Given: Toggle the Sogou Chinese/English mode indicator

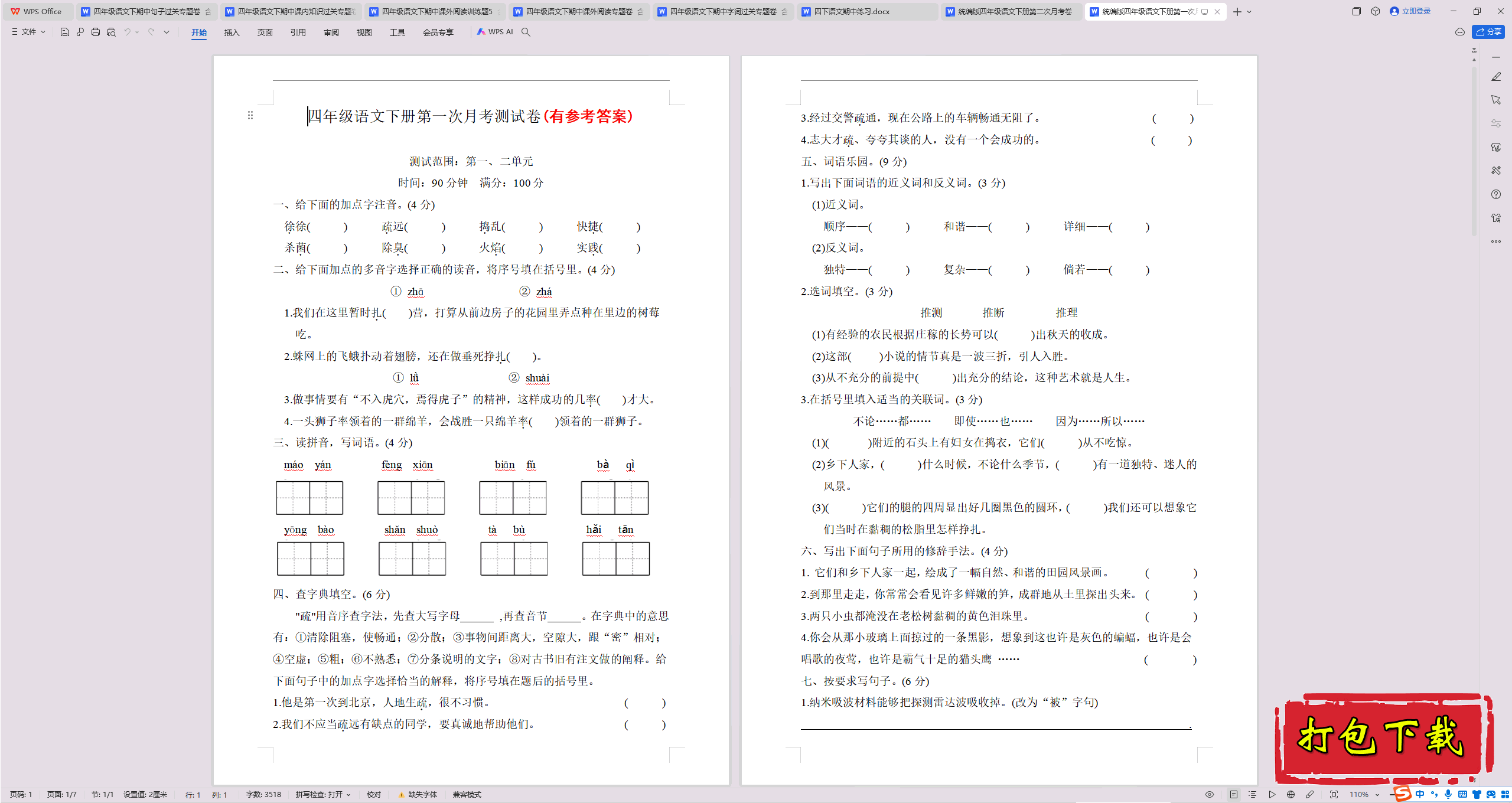Looking at the screenshot, I should [x=1420, y=795].
